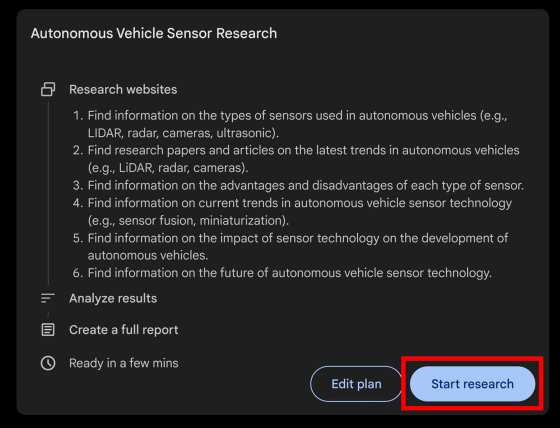Click the LIDAR, radar, cameras, ultrasonic line

[x=183, y=133]
